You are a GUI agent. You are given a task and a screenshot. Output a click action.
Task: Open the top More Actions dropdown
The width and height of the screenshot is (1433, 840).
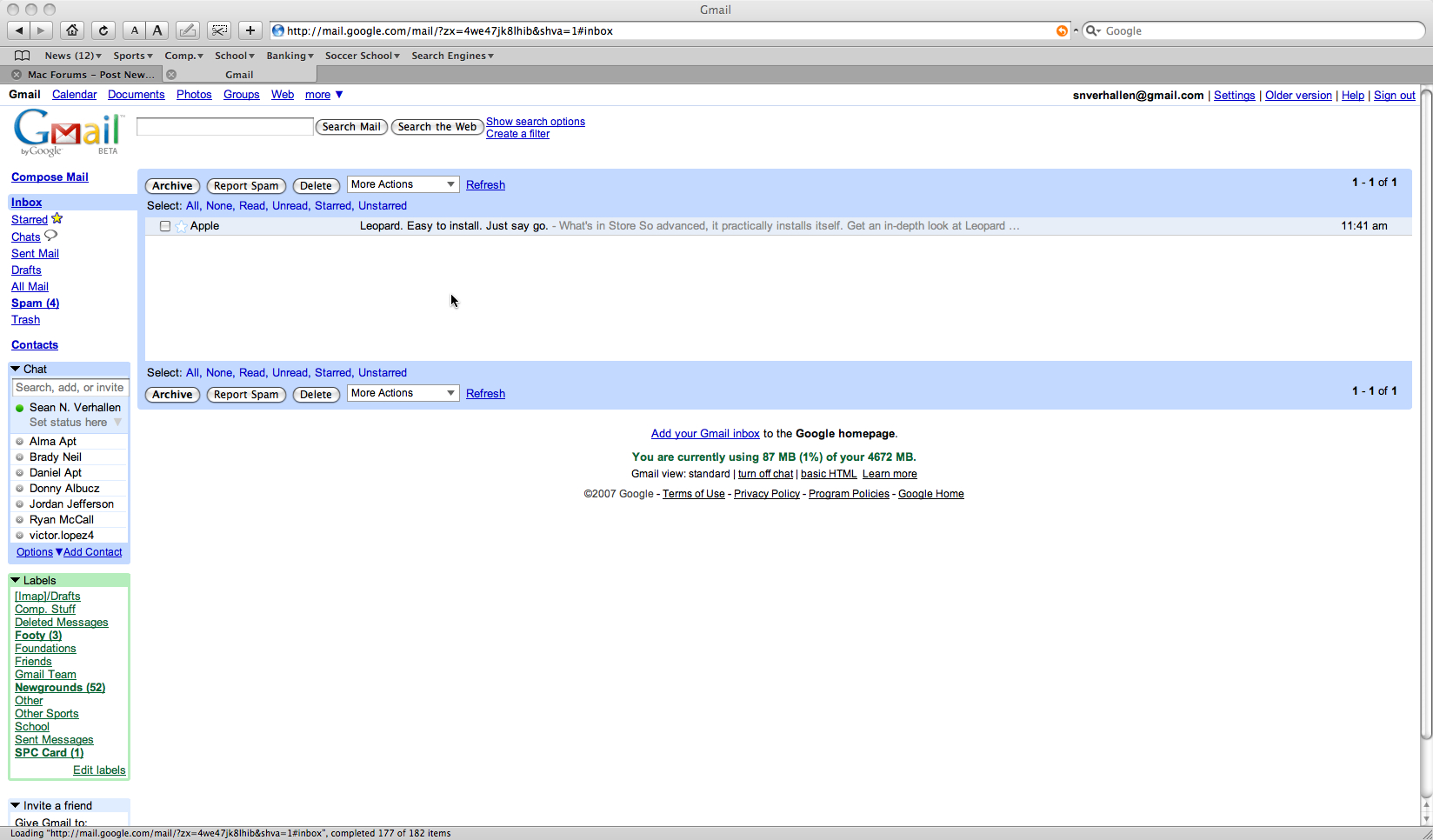pos(403,184)
